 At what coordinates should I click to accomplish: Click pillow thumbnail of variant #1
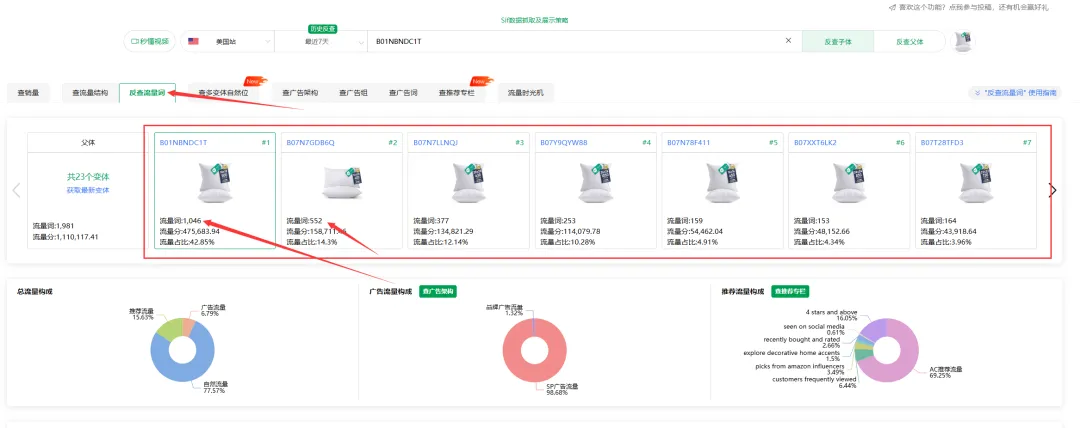click(x=215, y=182)
